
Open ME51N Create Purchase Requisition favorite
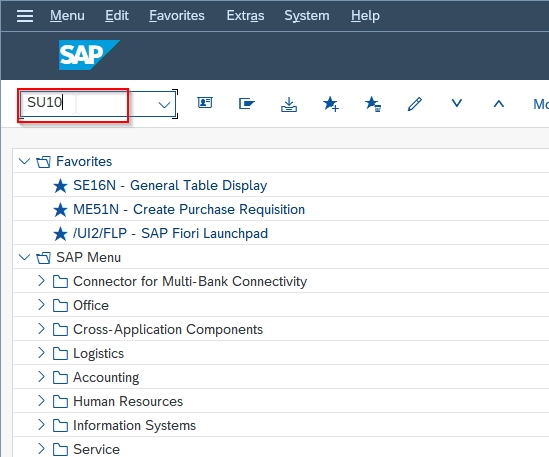(x=189, y=209)
